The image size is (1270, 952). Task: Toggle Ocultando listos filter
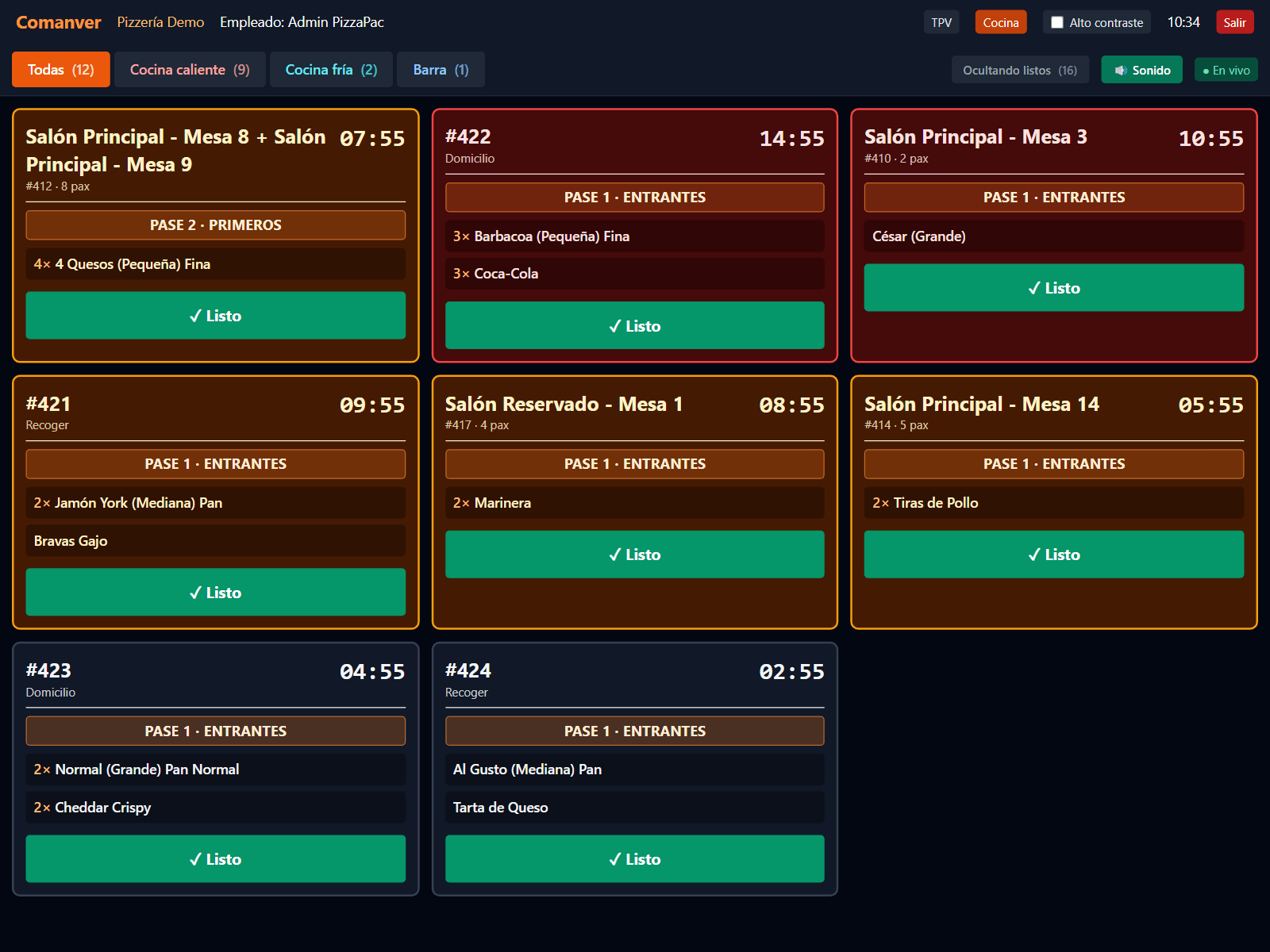click(x=1020, y=70)
